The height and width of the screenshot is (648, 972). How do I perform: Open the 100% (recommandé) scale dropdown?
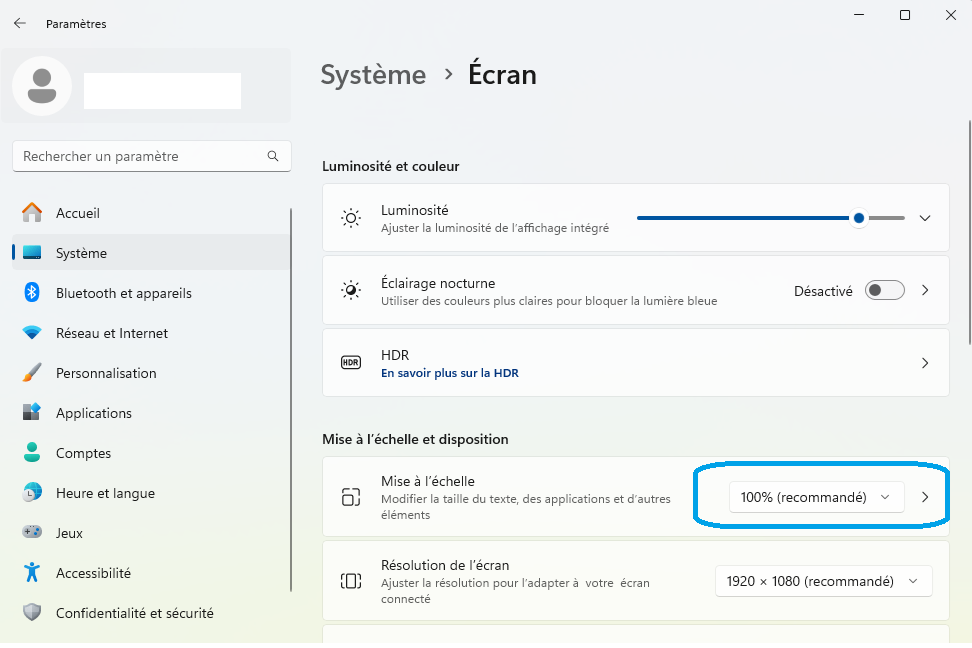click(816, 497)
